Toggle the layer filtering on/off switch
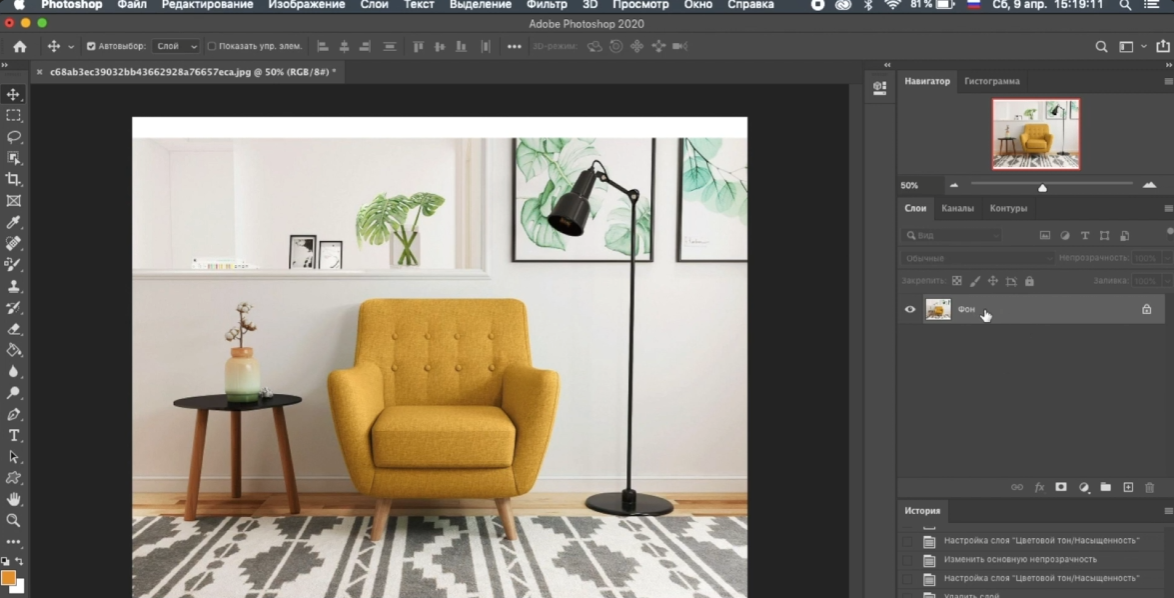 (1170, 233)
